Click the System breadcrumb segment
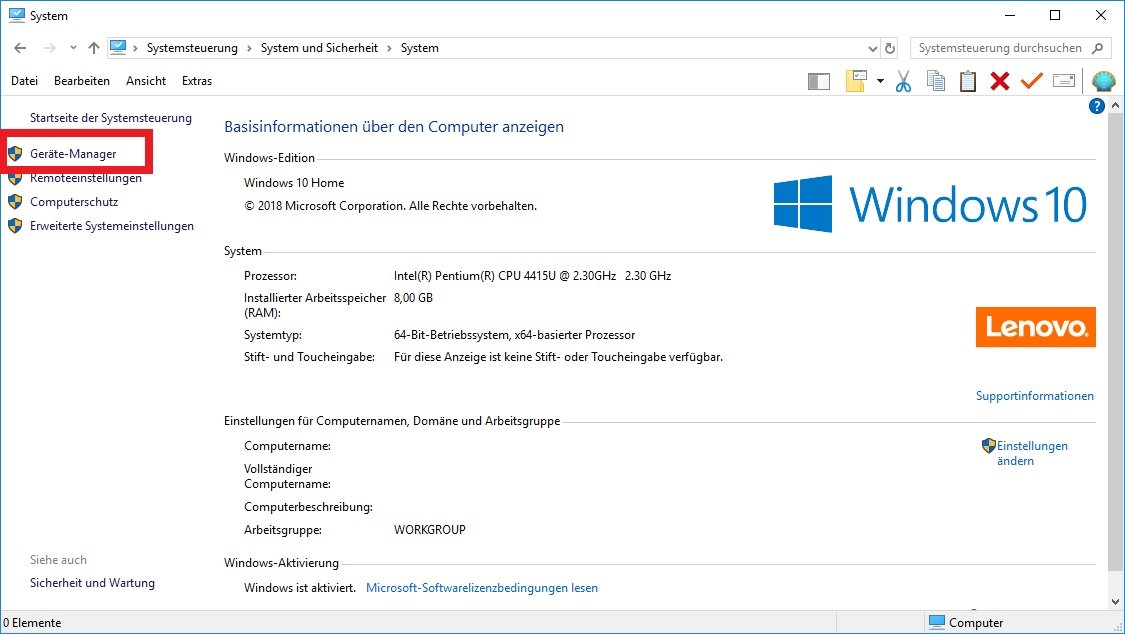This screenshot has height=634, width=1125. pos(420,48)
